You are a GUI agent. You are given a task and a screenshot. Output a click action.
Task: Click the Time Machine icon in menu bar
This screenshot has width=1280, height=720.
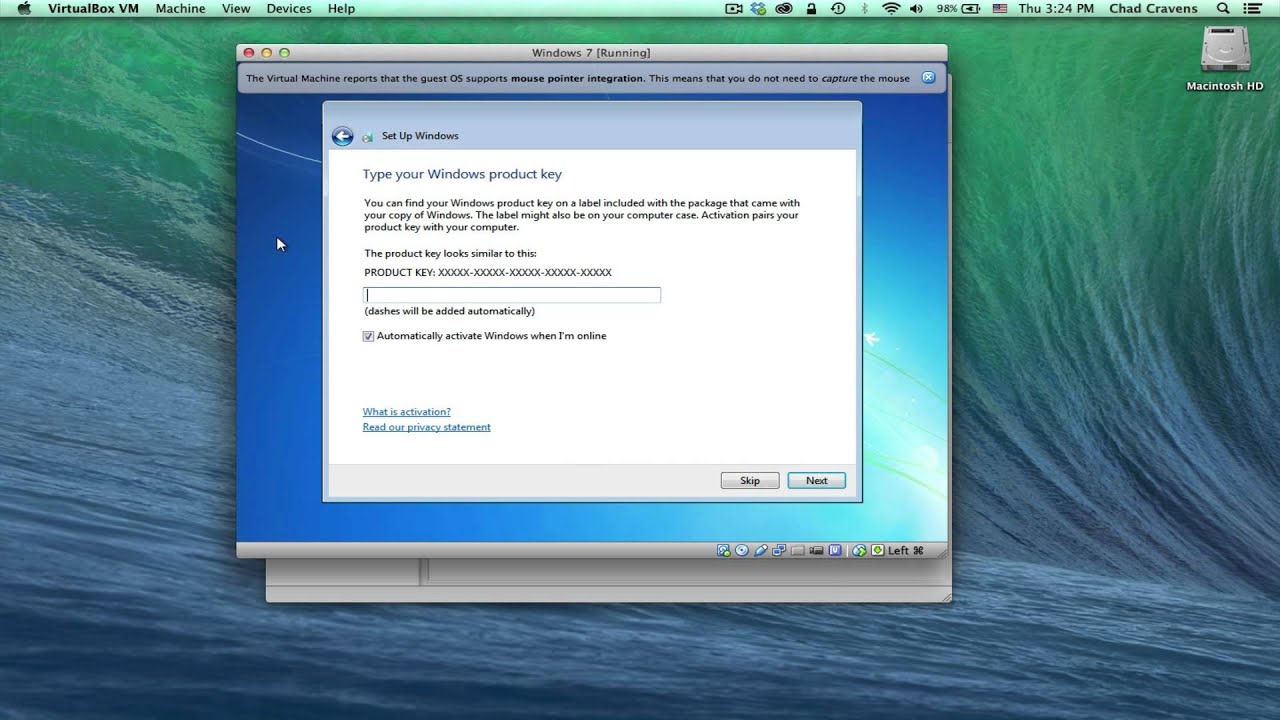coord(838,8)
